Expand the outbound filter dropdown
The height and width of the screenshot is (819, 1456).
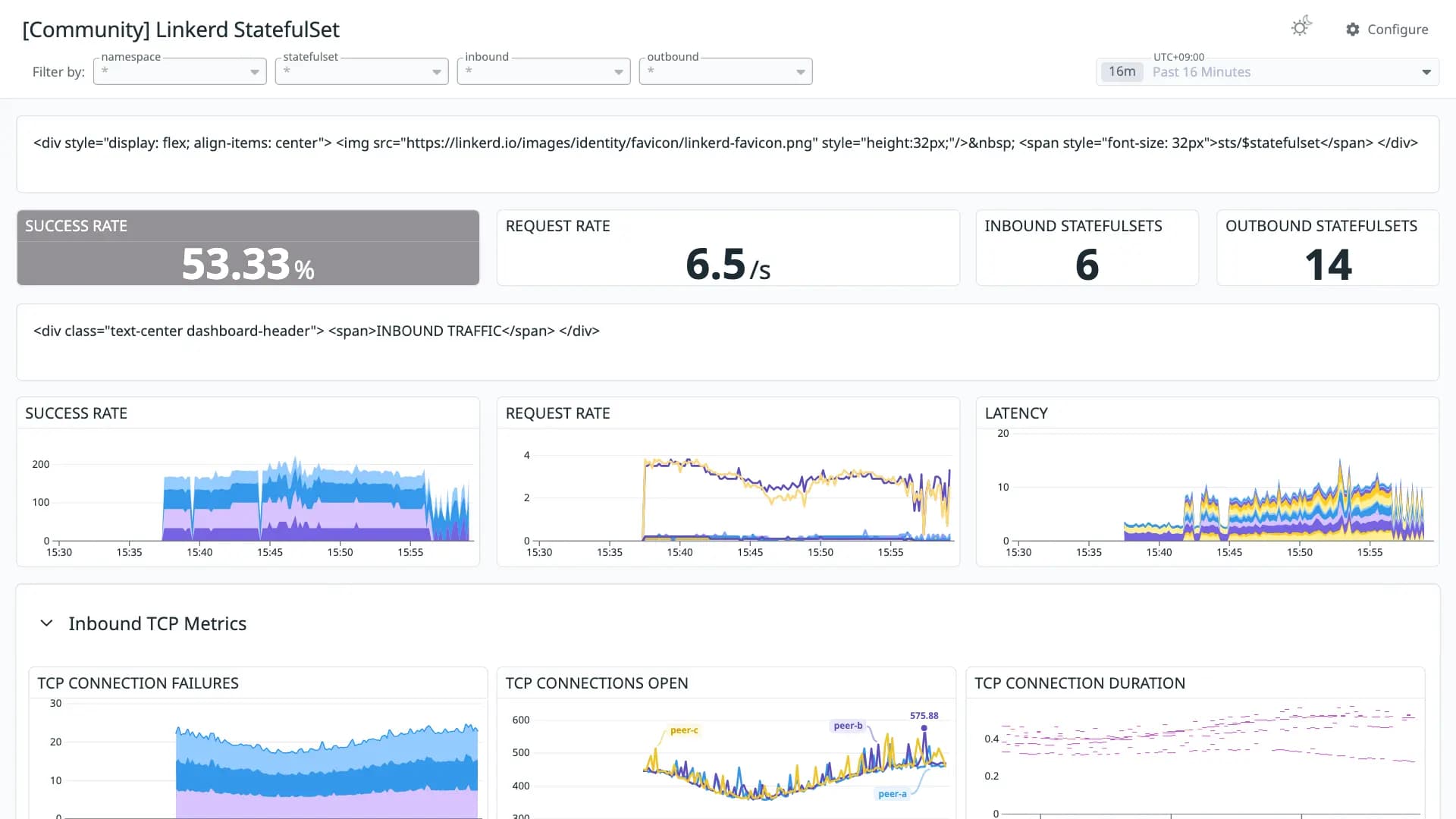click(726, 71)
